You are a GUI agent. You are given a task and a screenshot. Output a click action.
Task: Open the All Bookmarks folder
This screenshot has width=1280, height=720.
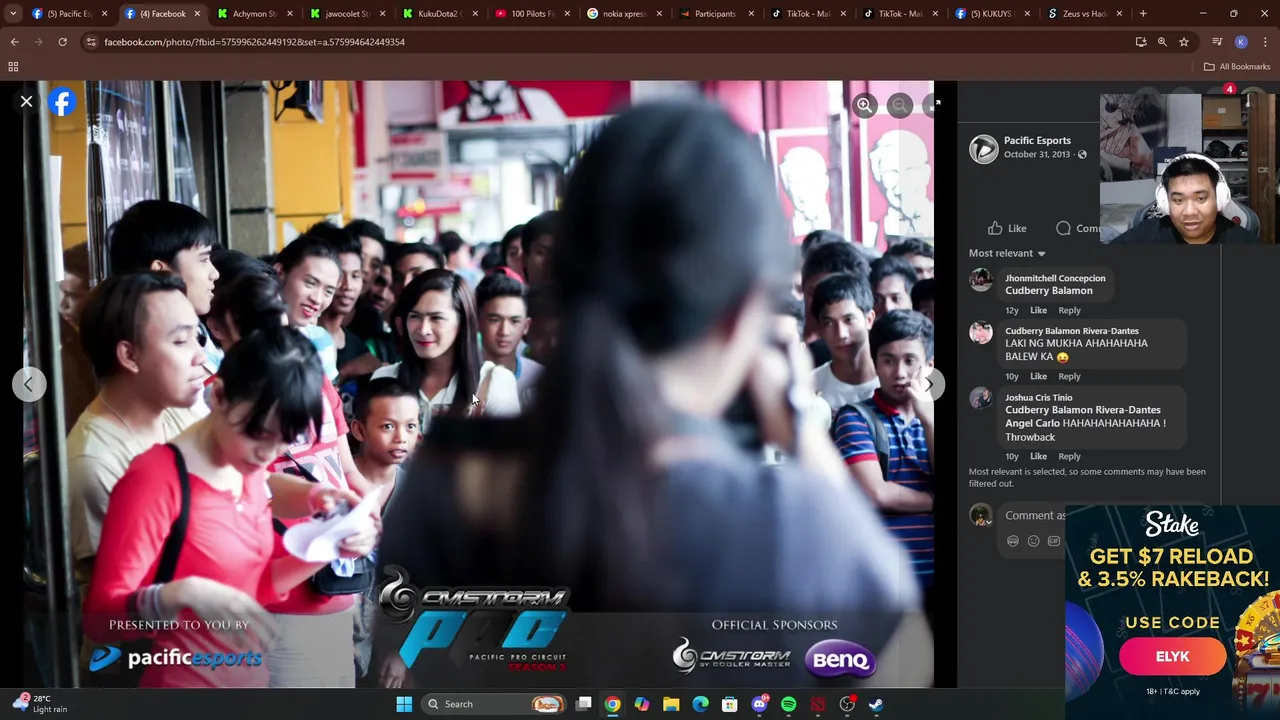[1237, 67]
